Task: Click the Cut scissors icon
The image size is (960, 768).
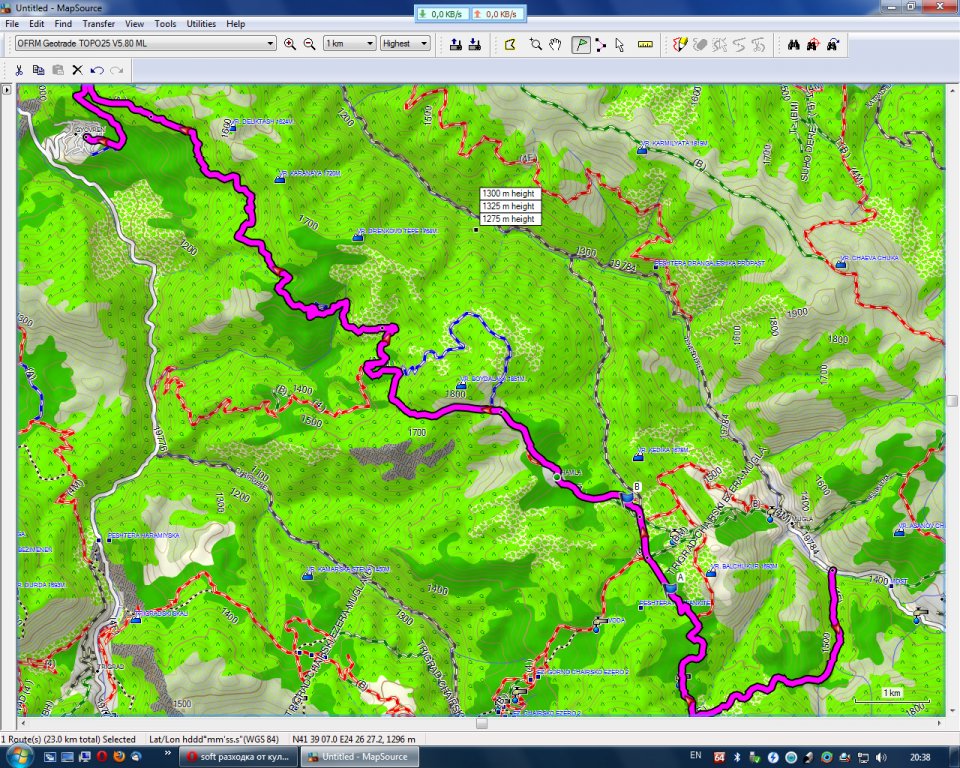Action: click(19, 70)
